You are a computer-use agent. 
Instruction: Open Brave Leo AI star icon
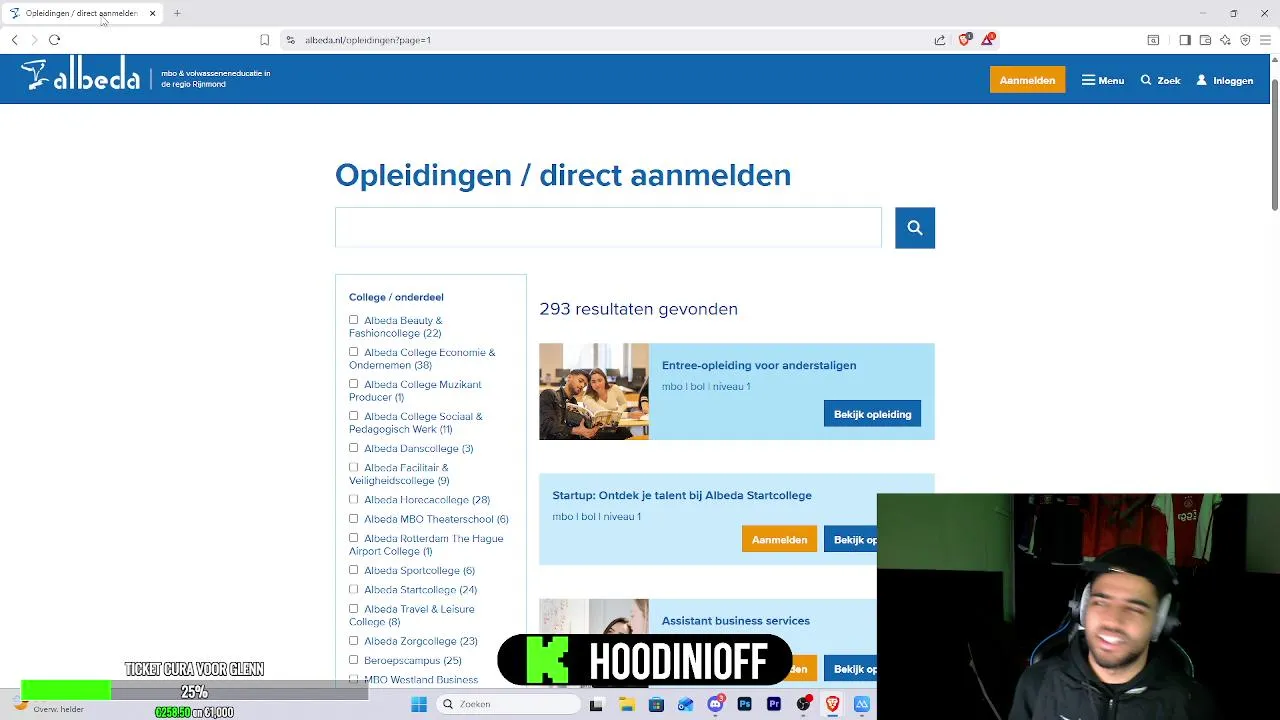coord(1225,40)
